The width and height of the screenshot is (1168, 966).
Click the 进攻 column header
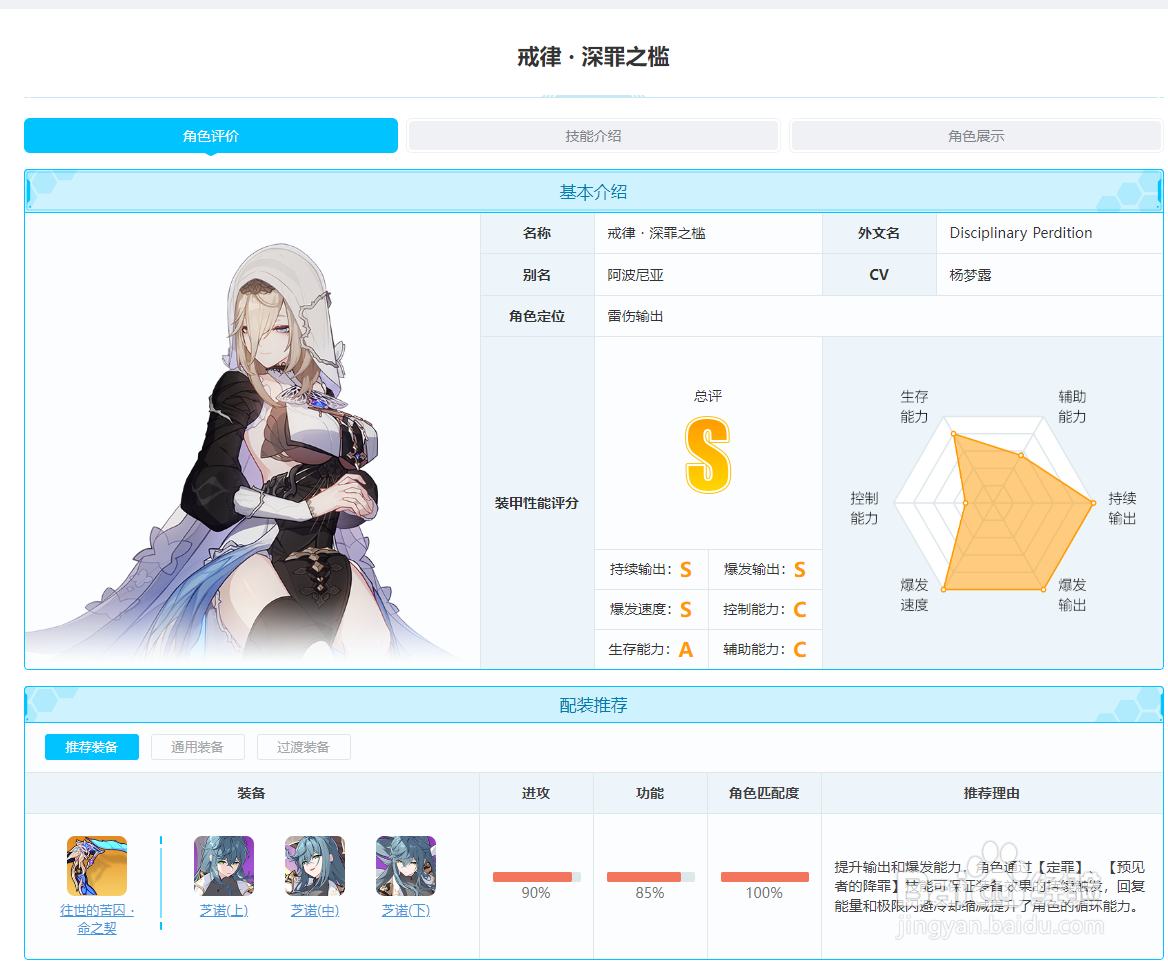[536, 793]
